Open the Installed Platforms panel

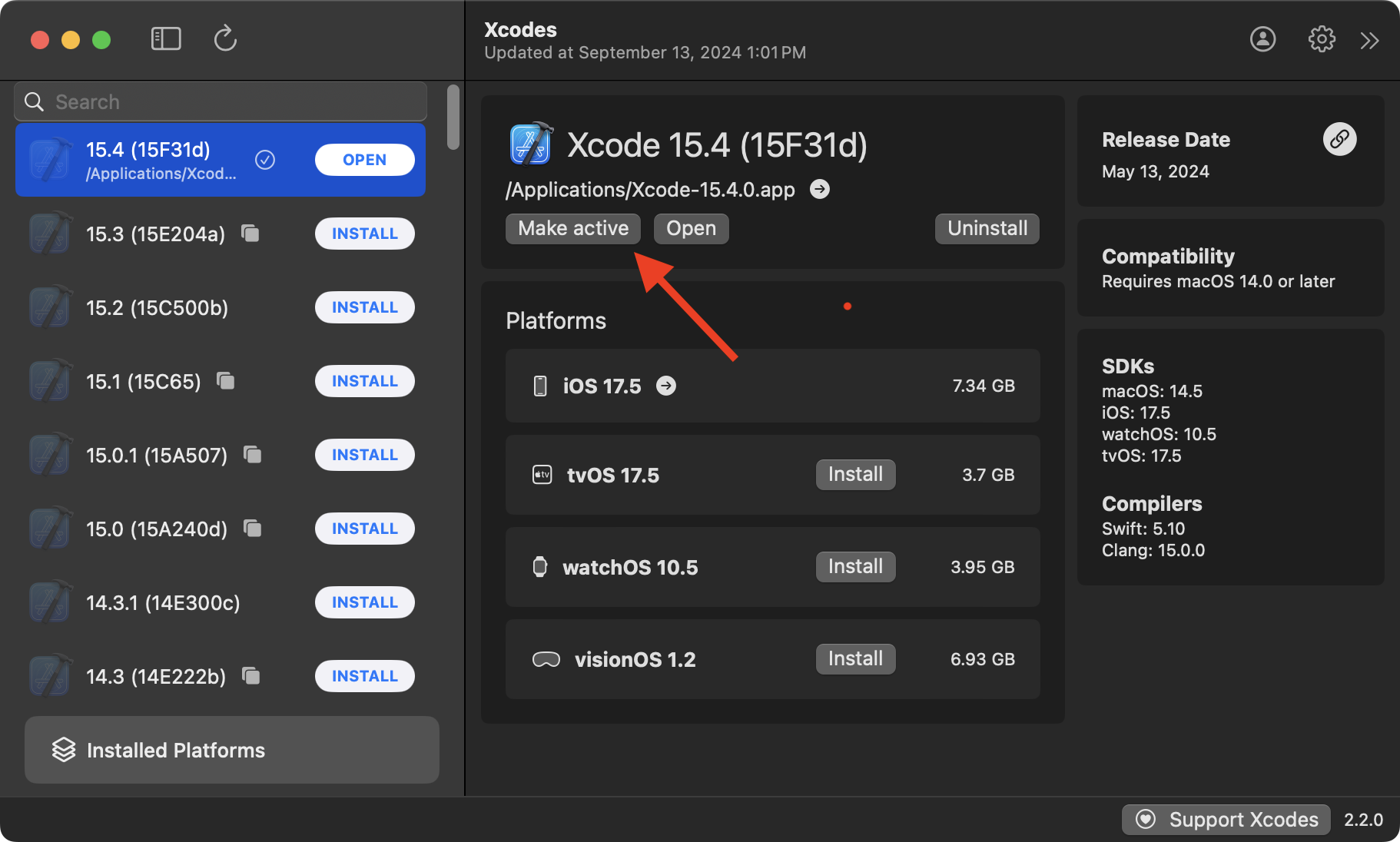[x=231, y=750]
